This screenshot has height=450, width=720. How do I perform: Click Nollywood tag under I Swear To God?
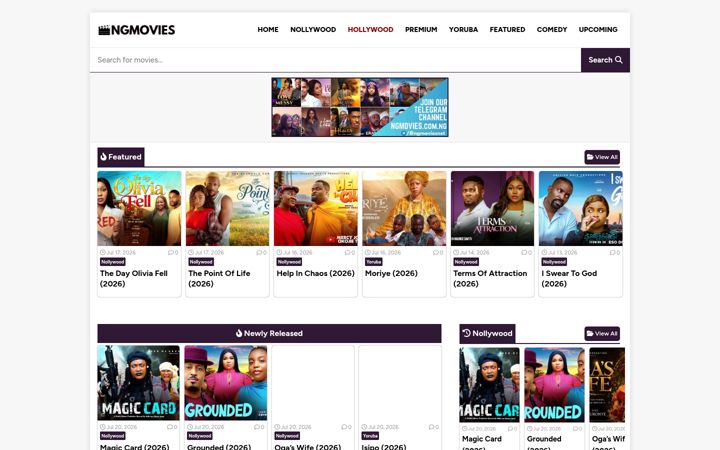pyautogui.click(x=554, y=262)
